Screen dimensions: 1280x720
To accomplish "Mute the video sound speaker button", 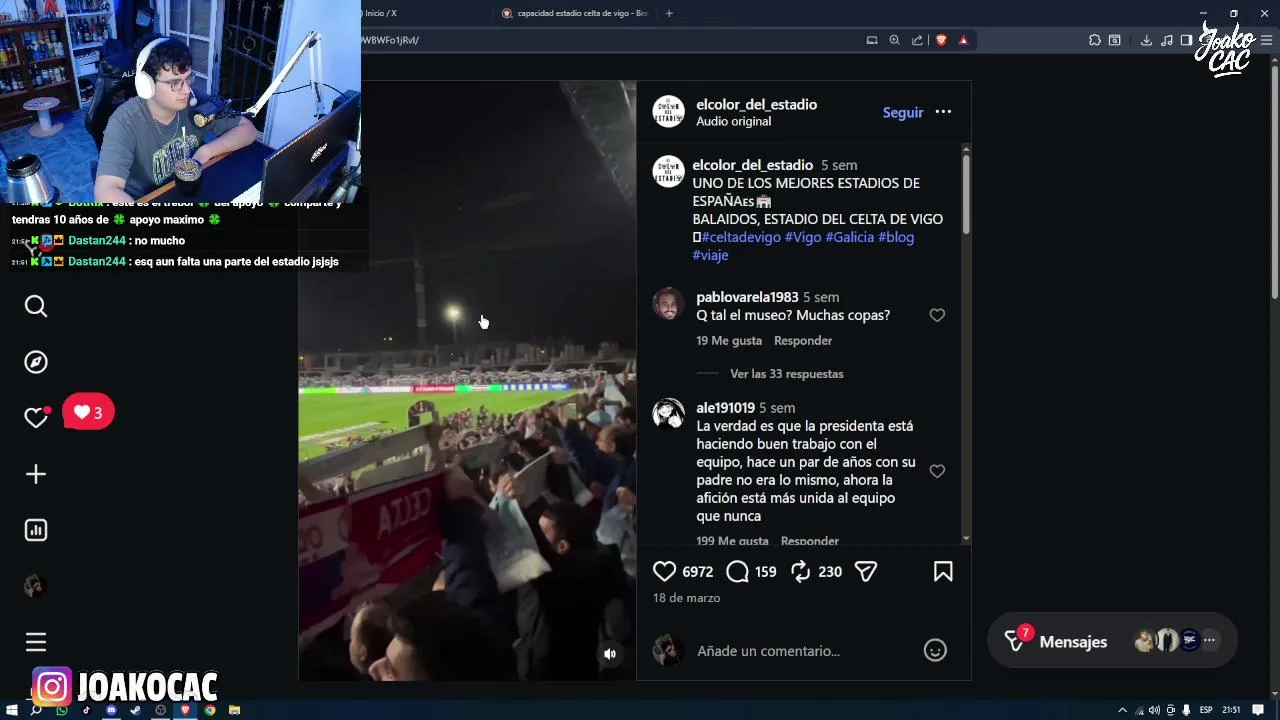I will pyautogui.click(x=610, y=654).
